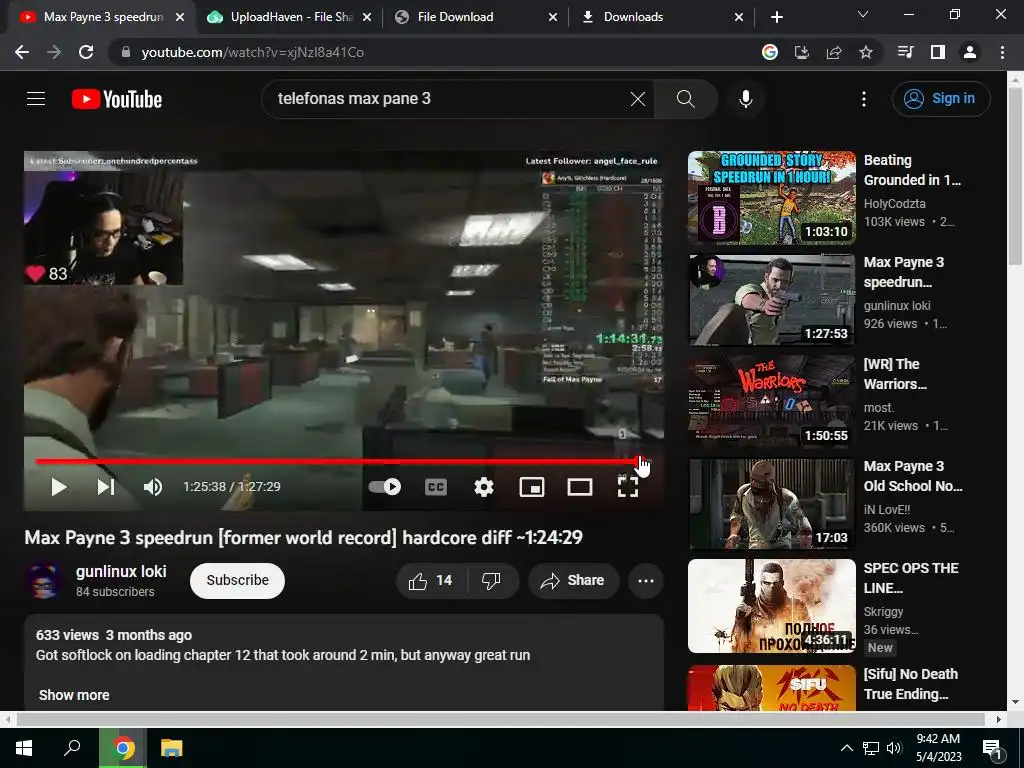Click the horizontal scrollbar at bottom
1024x768 pixels.
point(500,720)
